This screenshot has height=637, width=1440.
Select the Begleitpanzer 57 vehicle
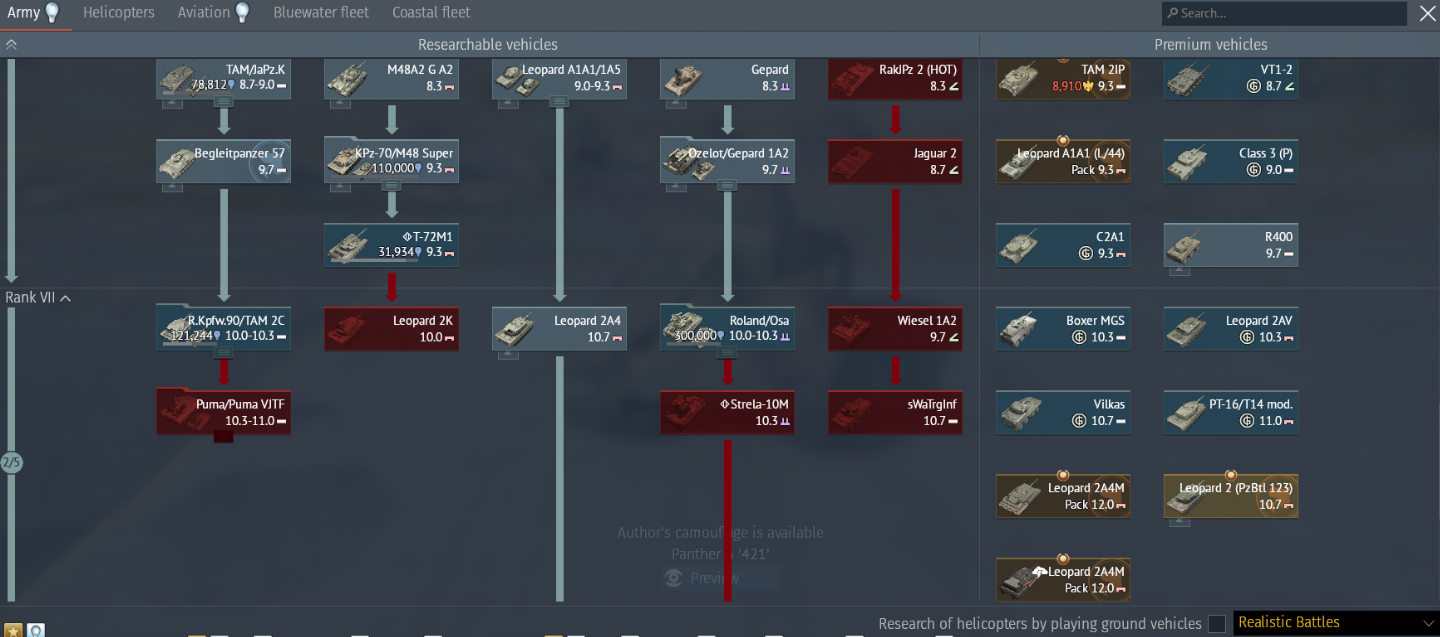224,161
